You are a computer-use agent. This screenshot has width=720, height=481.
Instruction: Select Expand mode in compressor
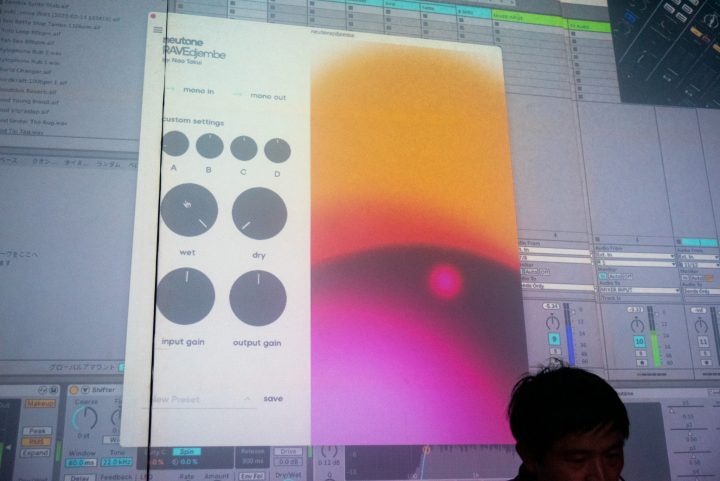coord(34,453)
